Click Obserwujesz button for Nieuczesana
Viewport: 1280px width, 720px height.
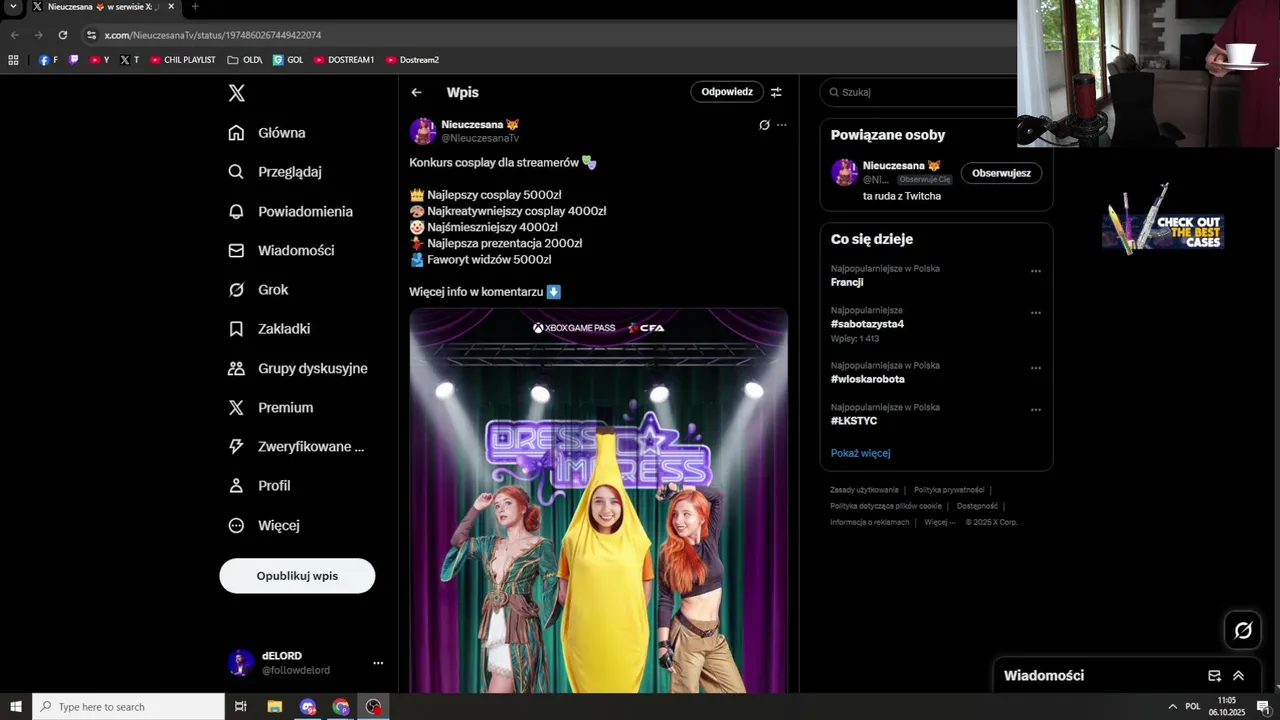click(1001, 173)
